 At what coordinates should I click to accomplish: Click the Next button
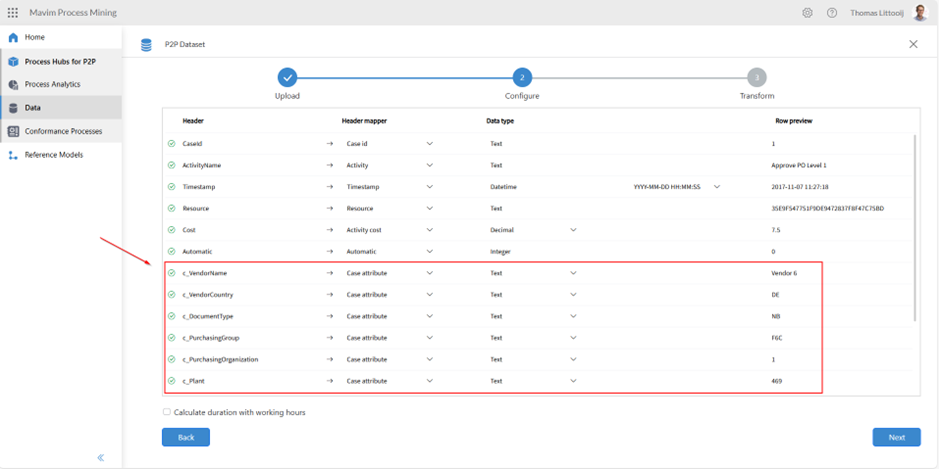[x=896, y=437]
